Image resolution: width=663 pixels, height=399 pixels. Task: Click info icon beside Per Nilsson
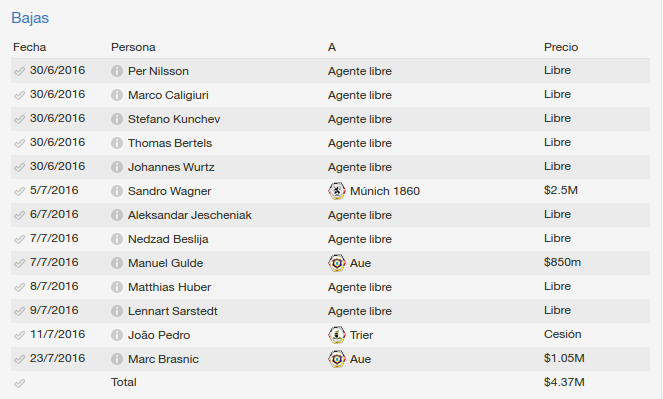[x=117, y=71]
